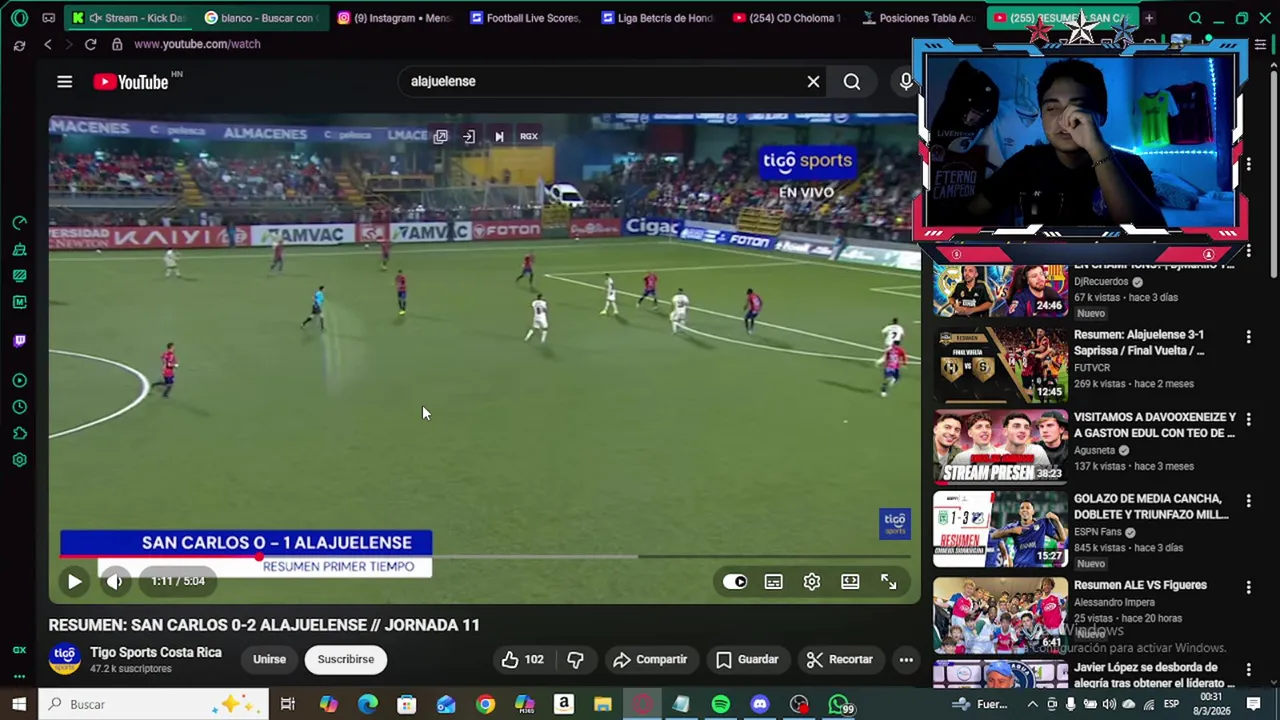Click the YouTube search magnifier button
Image resolution: width=1280 pixels, height=720 pixels.
(852, 82)
